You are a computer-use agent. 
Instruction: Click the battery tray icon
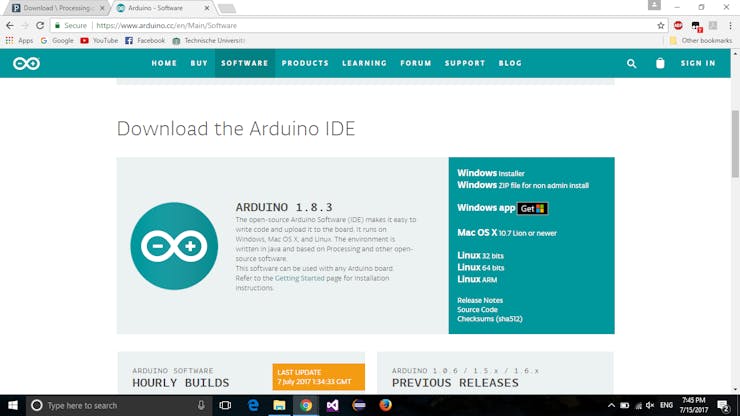pos(624,405)
